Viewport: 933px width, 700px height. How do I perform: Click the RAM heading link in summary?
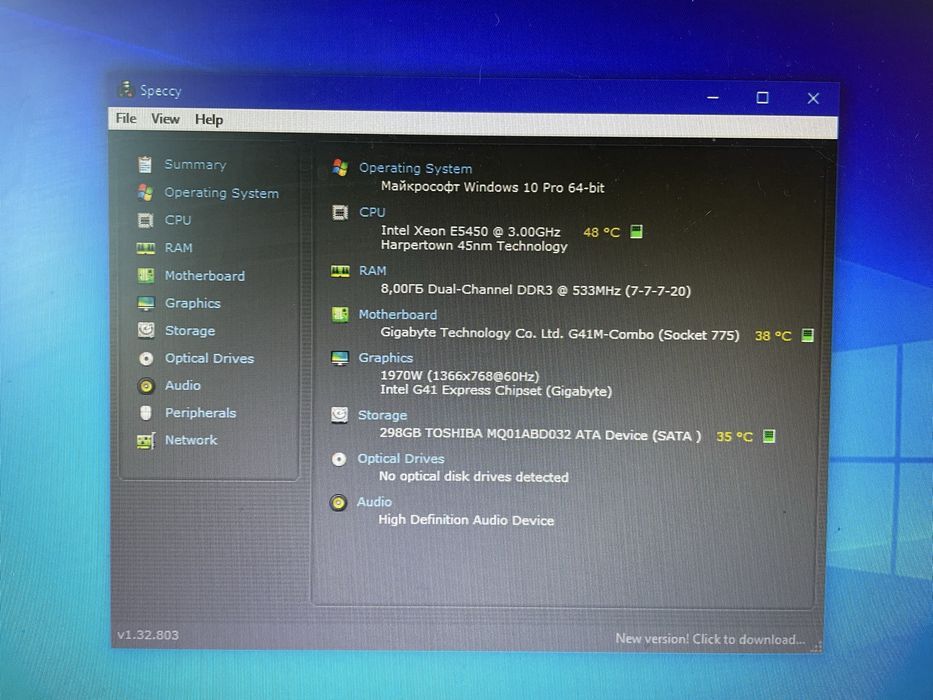point(372,271)
